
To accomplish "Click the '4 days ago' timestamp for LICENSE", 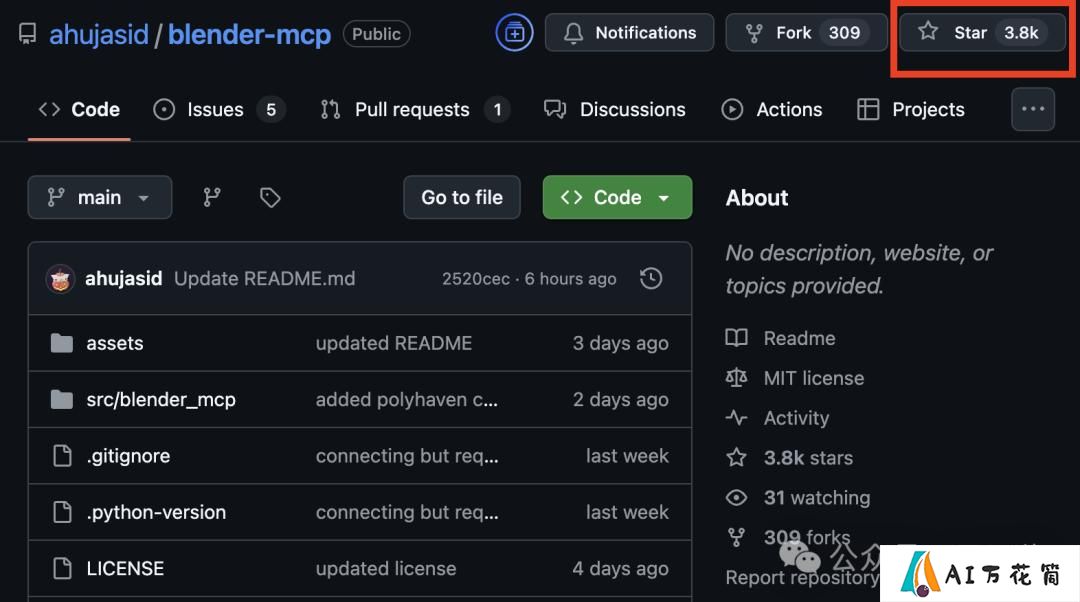I will pyautogui.click(x=621, y=569).
